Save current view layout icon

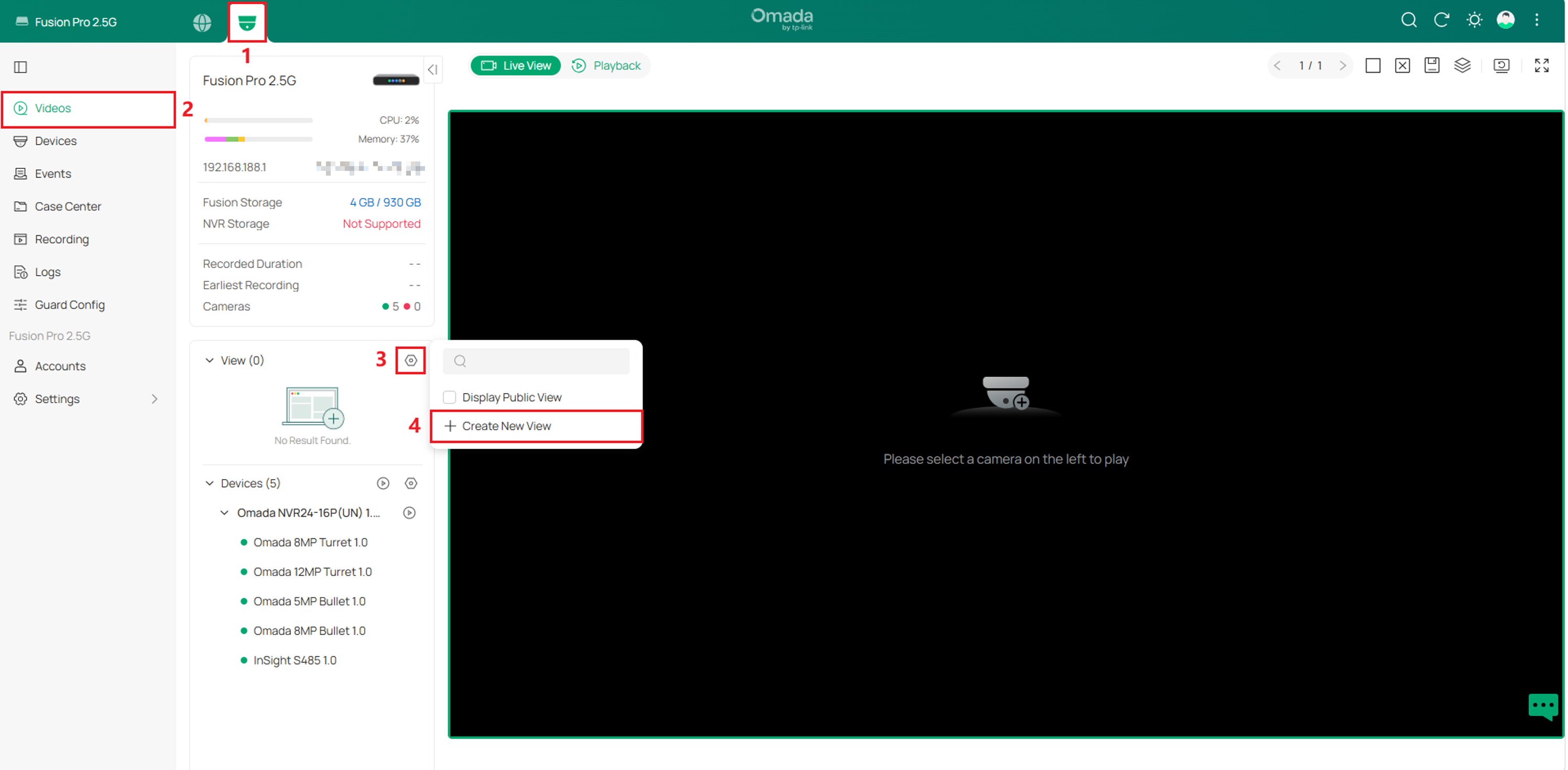1432,65
